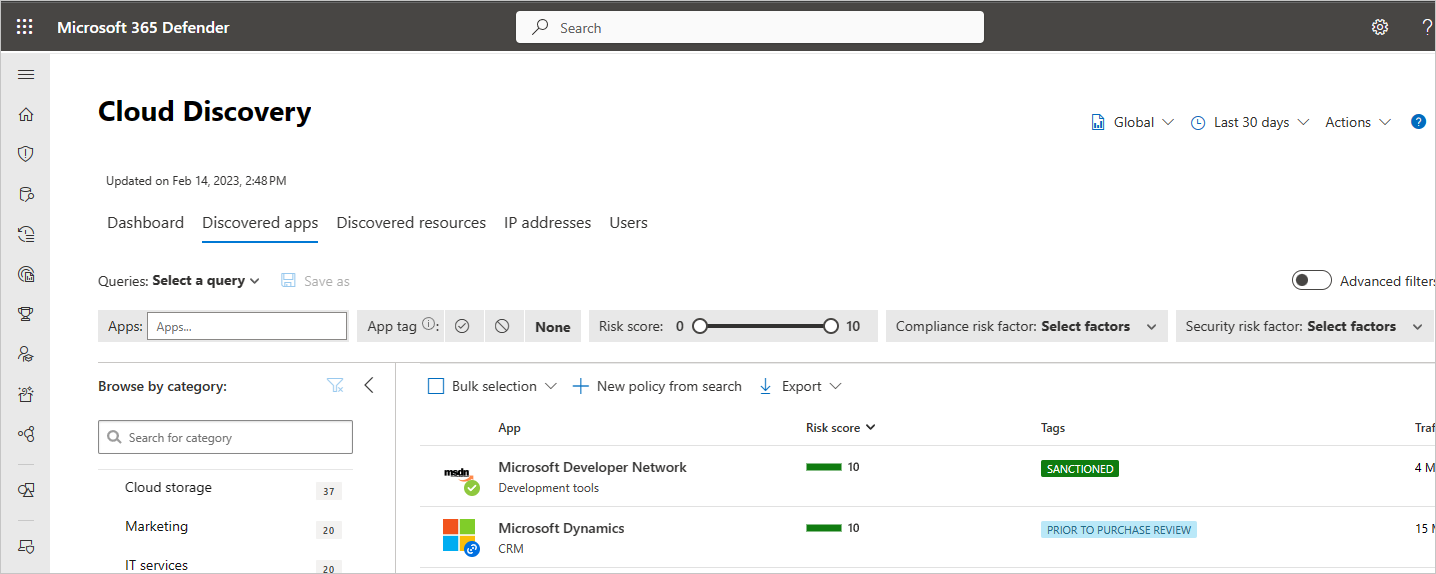Viewport: 1436px width, 574px height.
Task: Open the shield icon in sidebar
Action: (26, 154)
